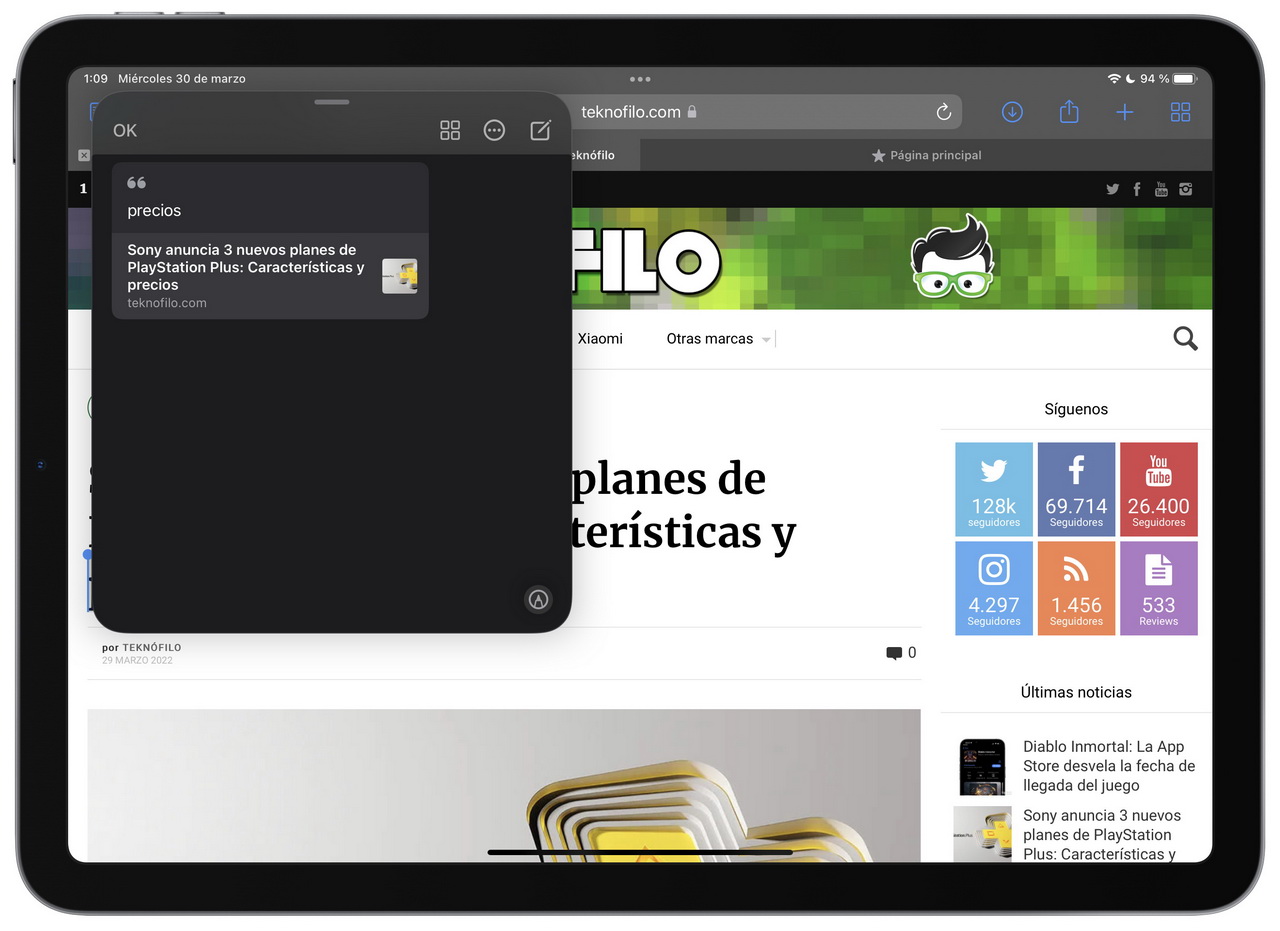Tap the 1:09 clock in status bar

[96, 79]
